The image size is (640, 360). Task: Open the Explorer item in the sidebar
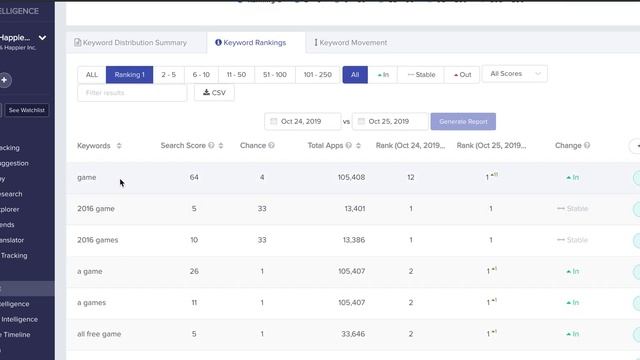9,209
